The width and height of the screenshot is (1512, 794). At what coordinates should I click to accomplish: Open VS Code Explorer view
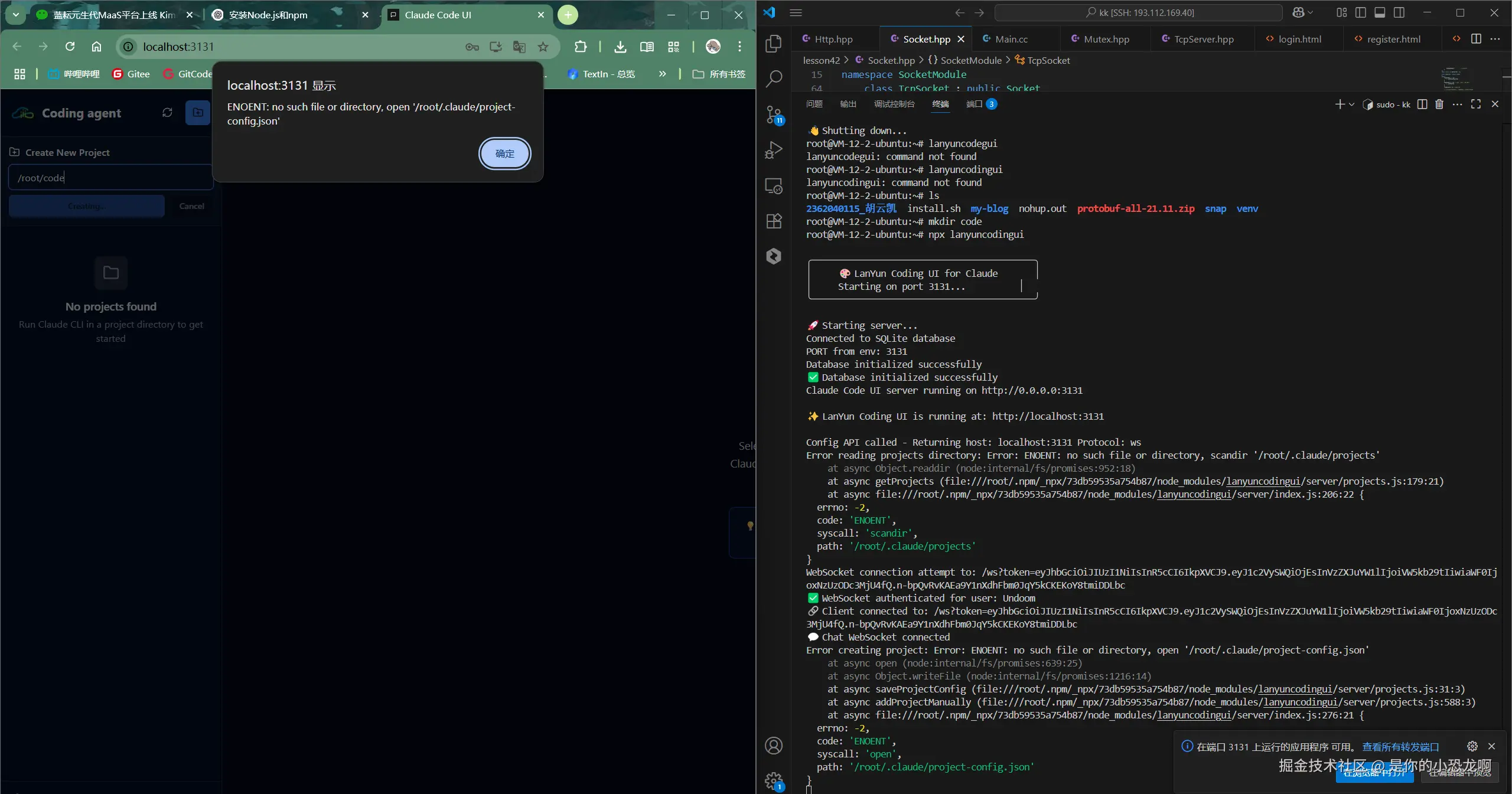(x=773, y=43)
